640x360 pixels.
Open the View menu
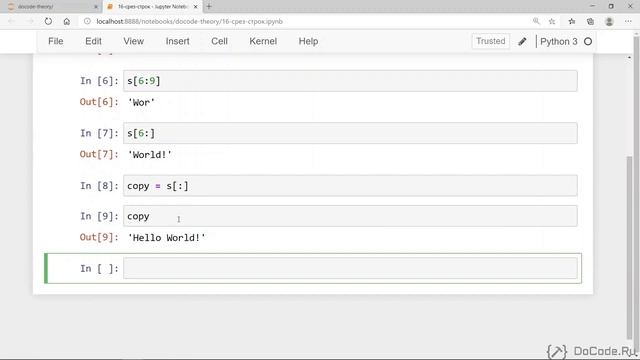pos(133,41)
